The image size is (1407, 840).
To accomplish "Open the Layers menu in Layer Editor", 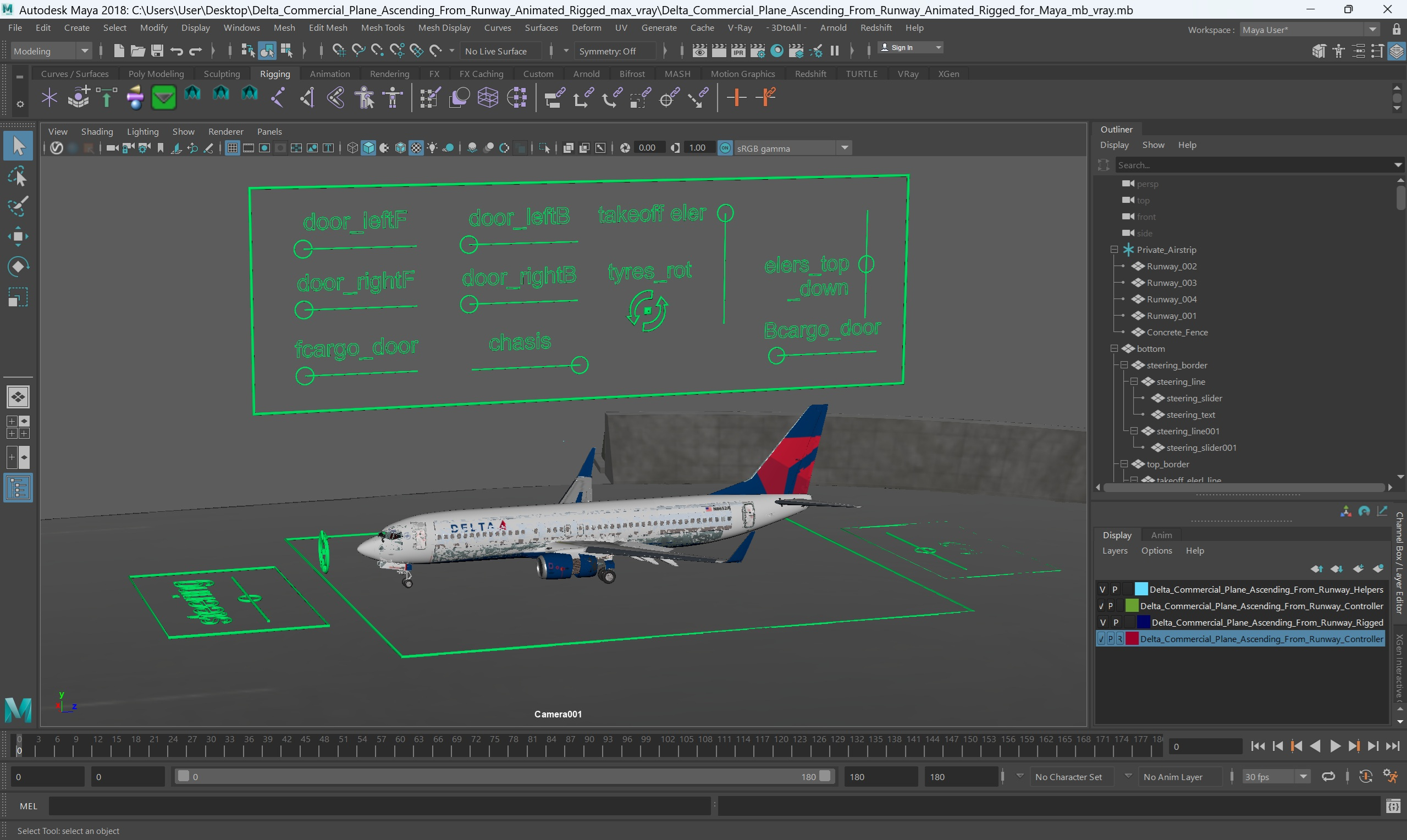I will click(x=1115, y=551).
